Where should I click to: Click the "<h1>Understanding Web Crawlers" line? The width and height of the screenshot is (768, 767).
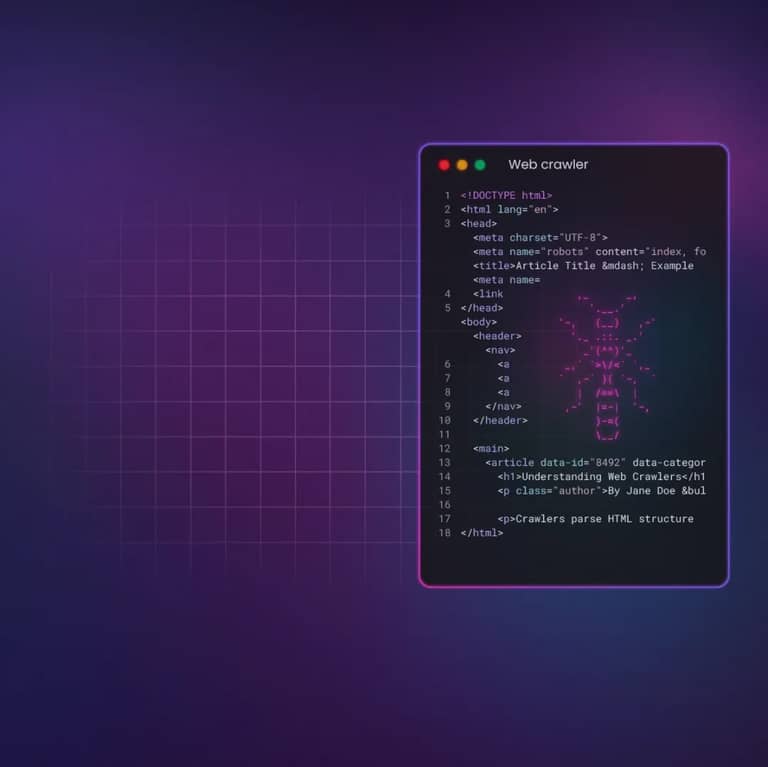coord(601,477)
